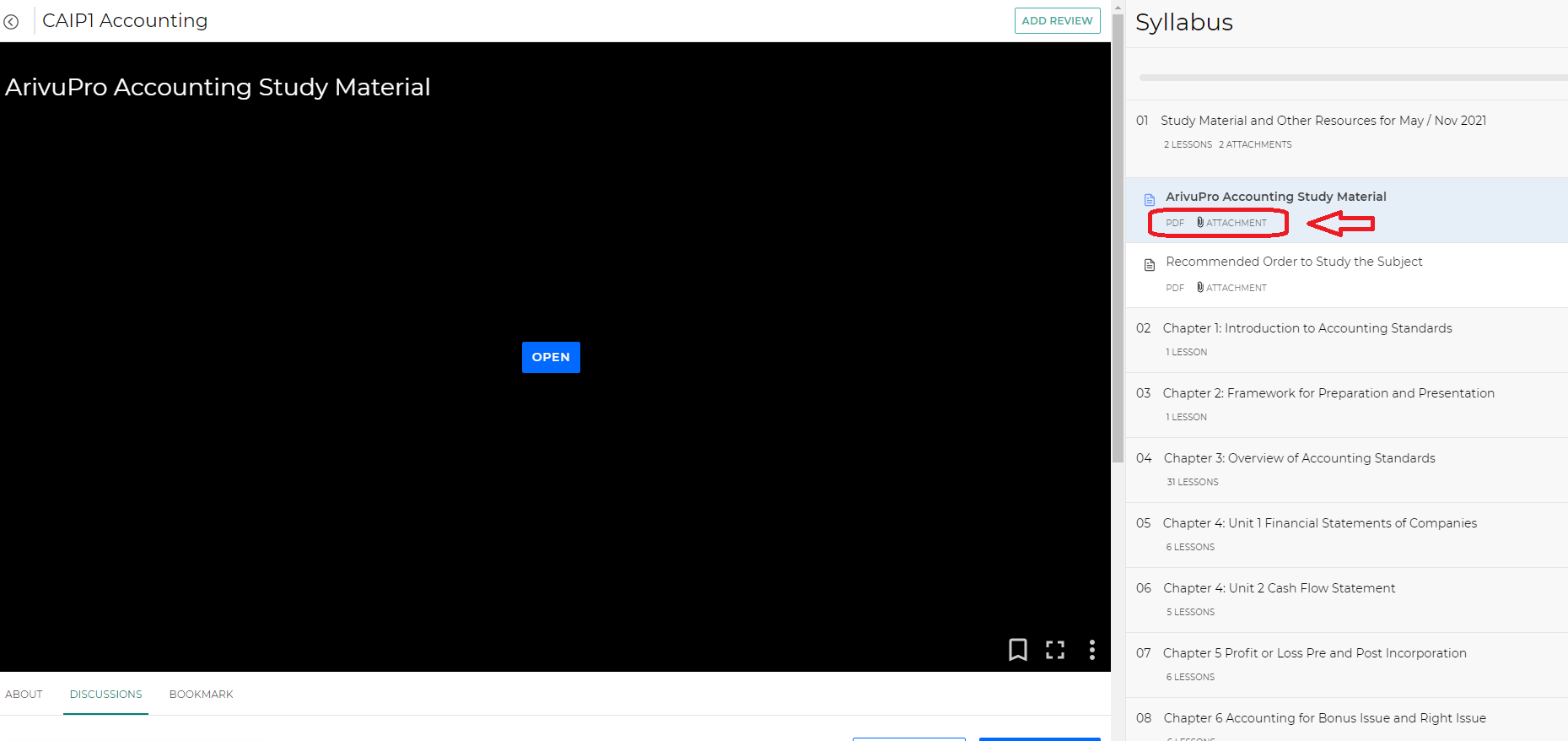Enter fullscreen mode in the viewer

click(1055, 650)
